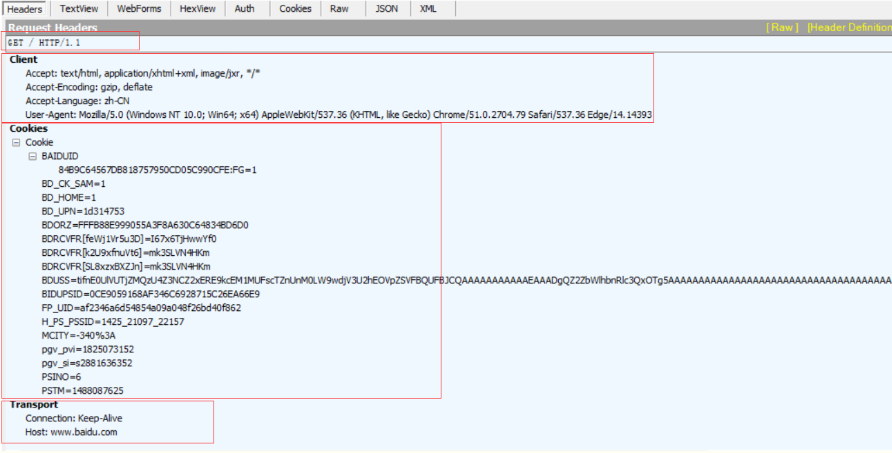The width and height of the screenshot is (892, 453).
Task: Select the pgv_si=s2881636352 cookie
Action: pos(87,363)
